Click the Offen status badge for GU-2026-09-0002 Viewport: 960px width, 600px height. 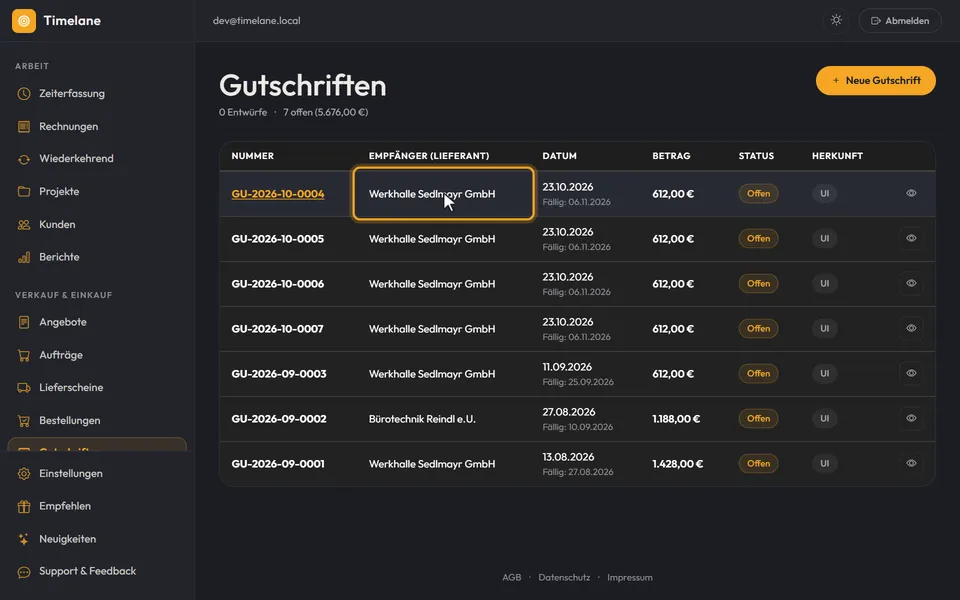(758, 419)
